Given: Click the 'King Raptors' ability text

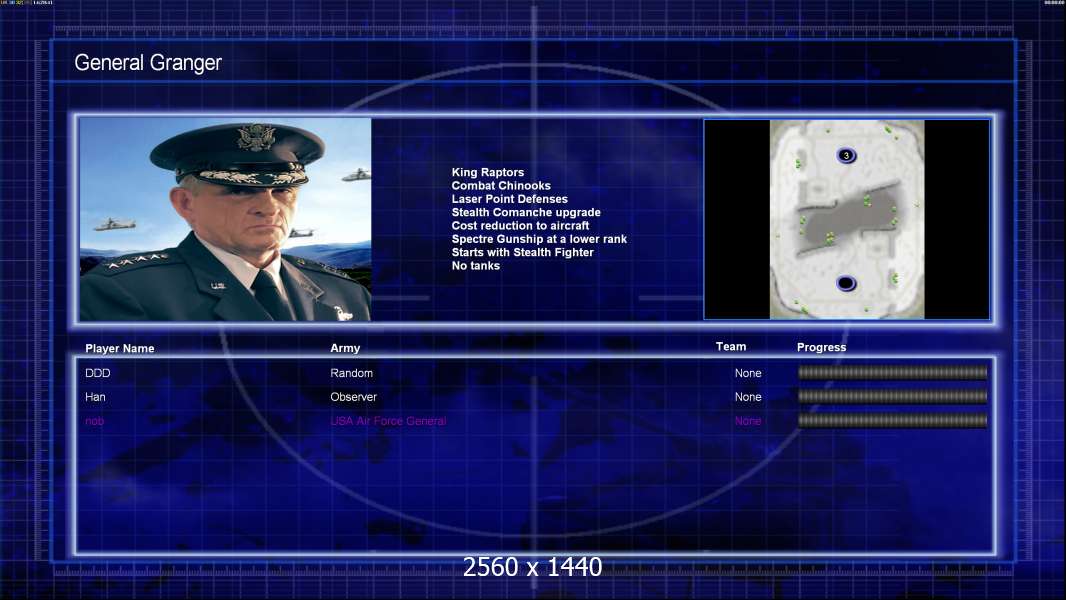Looking at the screenshot, I should coord(487,173).
